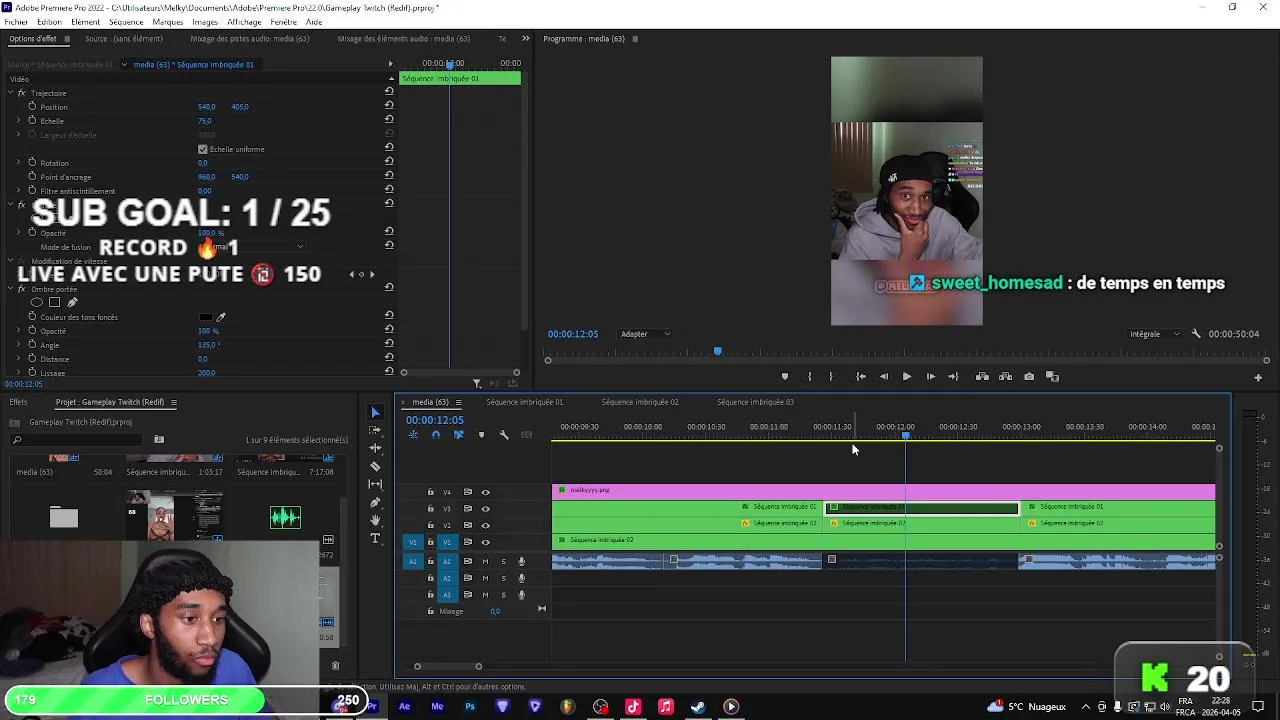Collapse the Ombre portée effect
This screenshot has width=1280, height=720.
[10, 289]
